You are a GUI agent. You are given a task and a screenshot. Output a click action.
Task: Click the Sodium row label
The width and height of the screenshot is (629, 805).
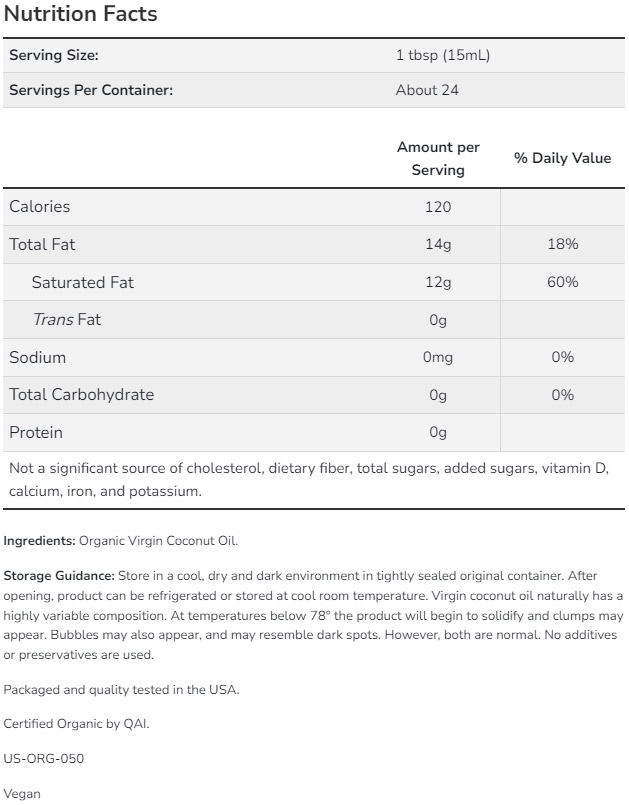[x=37, y=357]
